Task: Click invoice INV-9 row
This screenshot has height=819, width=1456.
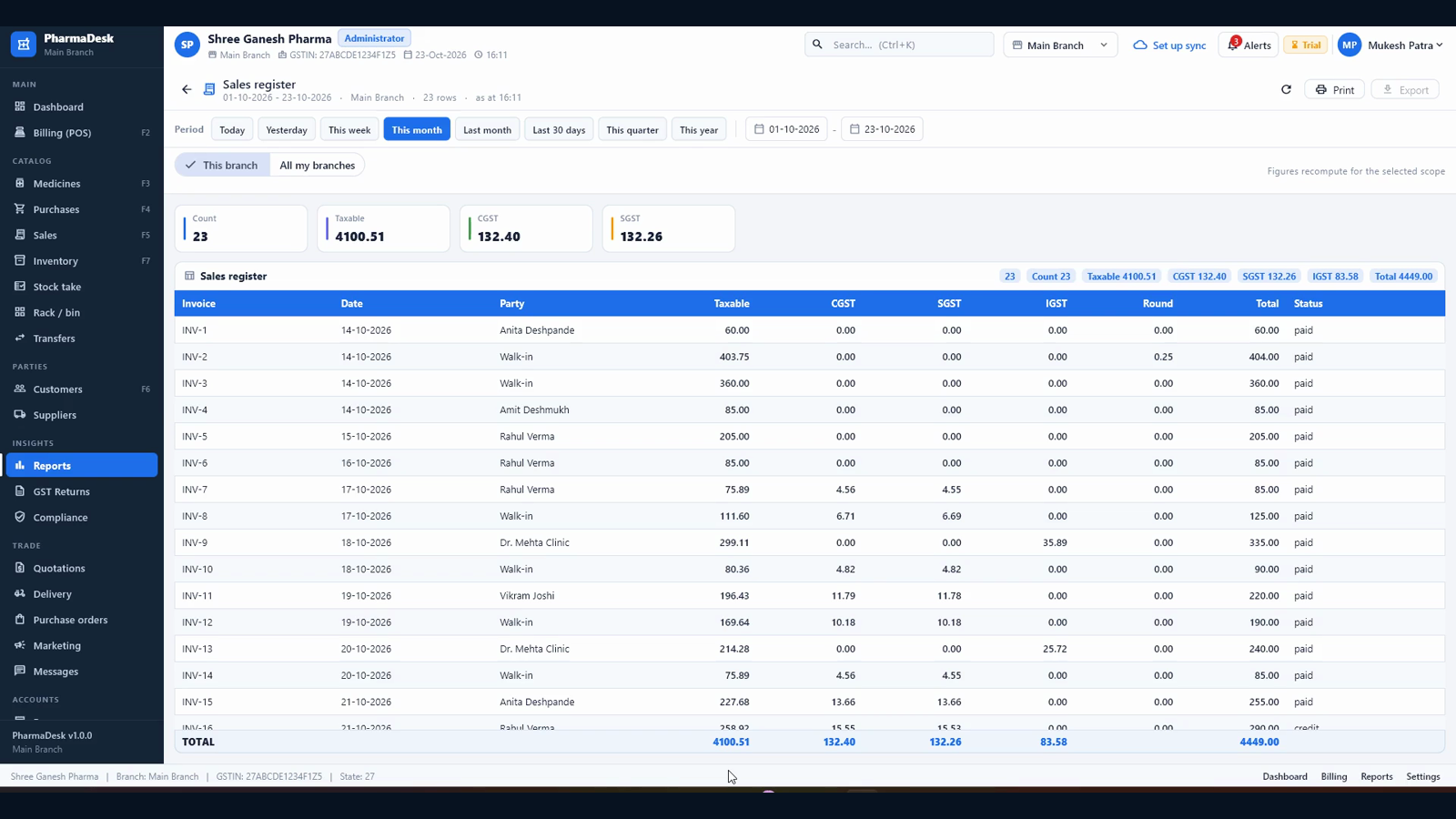Action: point(809,542)
